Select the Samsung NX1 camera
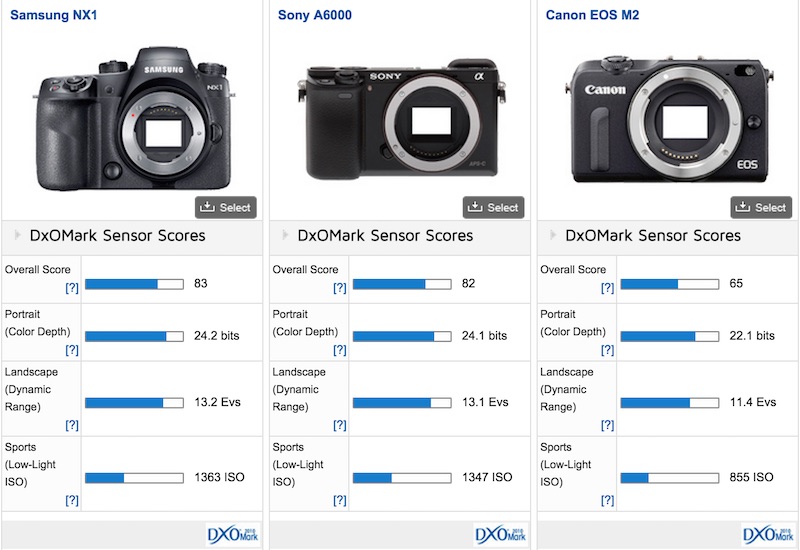 coord(226,207)
